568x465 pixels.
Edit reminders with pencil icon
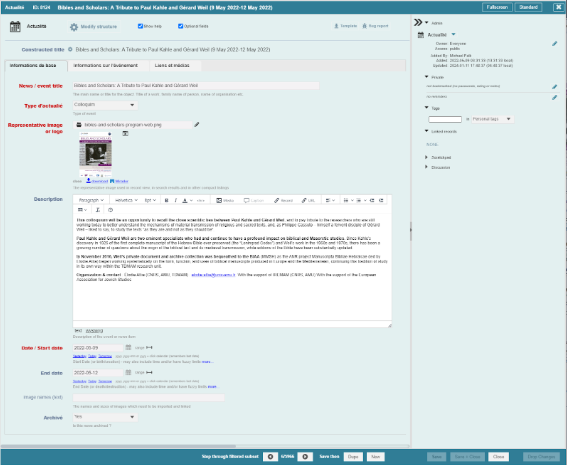pos(555,97)
